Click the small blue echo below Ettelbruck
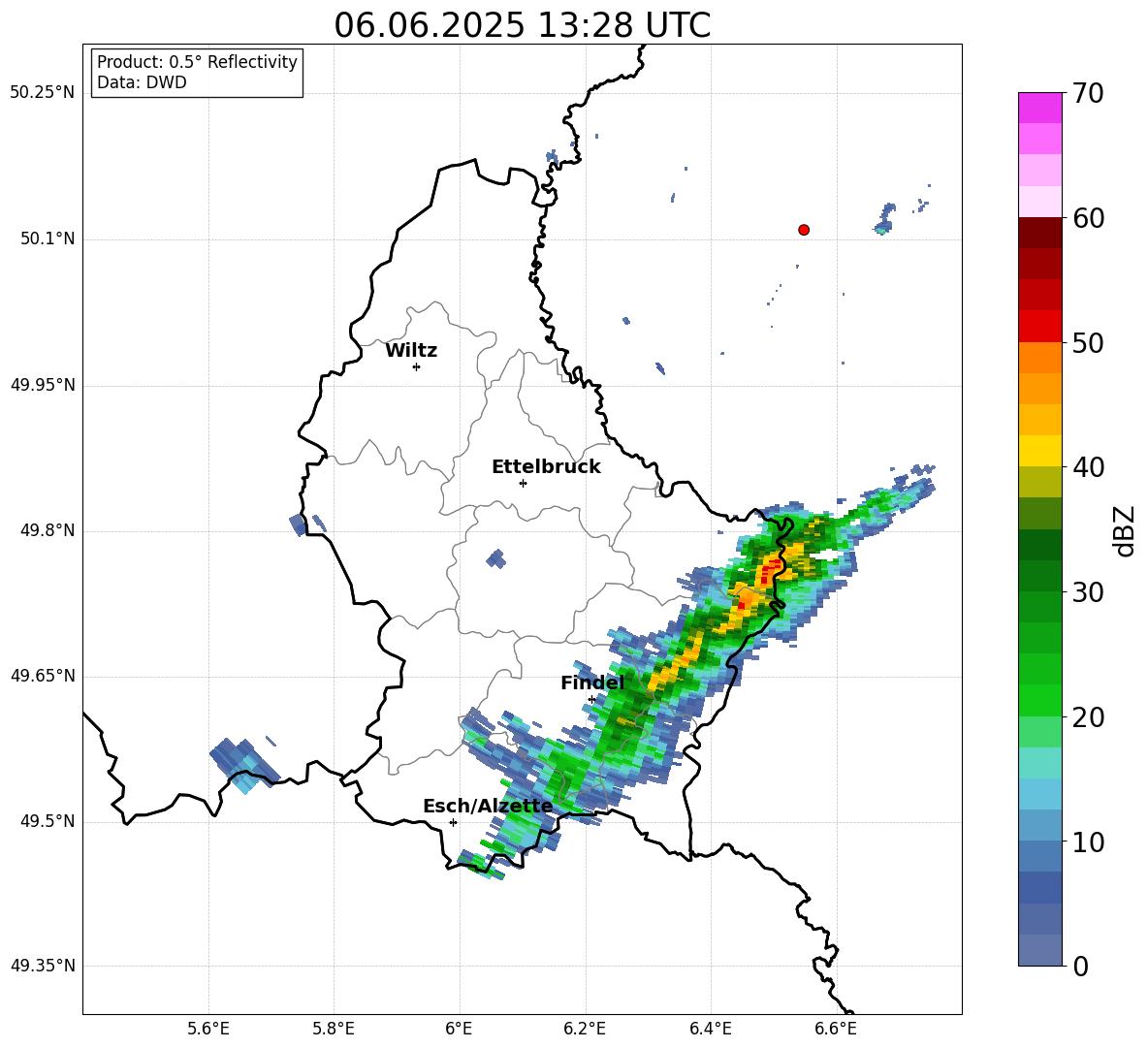 496,558
